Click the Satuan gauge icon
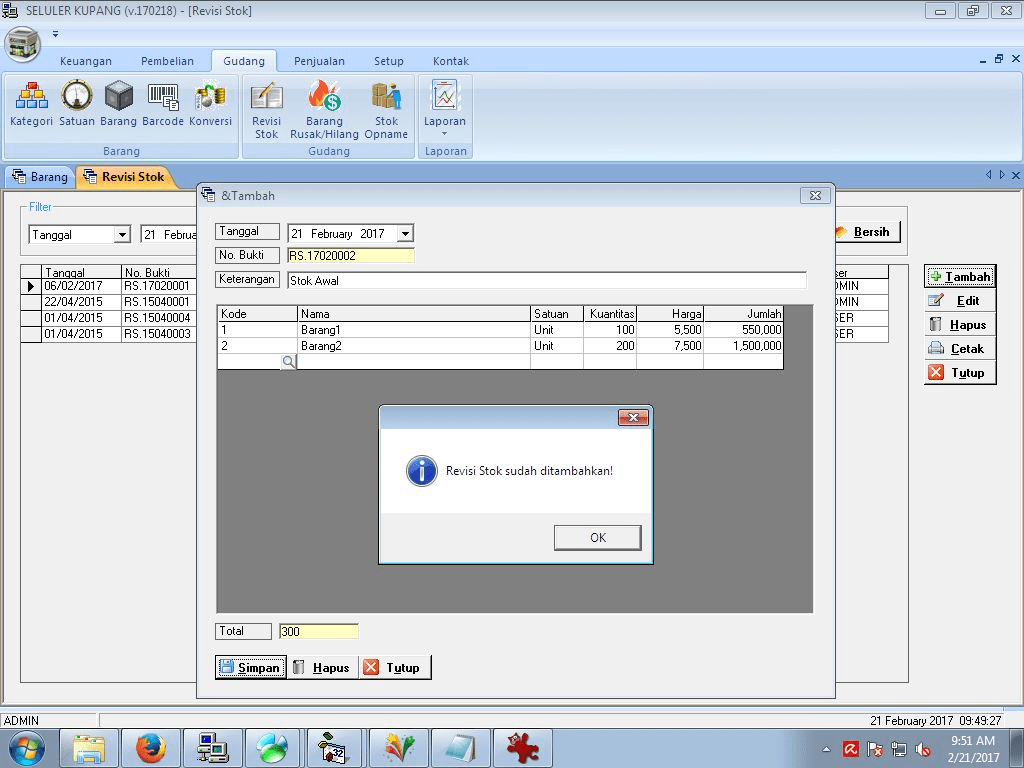The width and height of the screenshot is (1024, 768). point(77,104)
